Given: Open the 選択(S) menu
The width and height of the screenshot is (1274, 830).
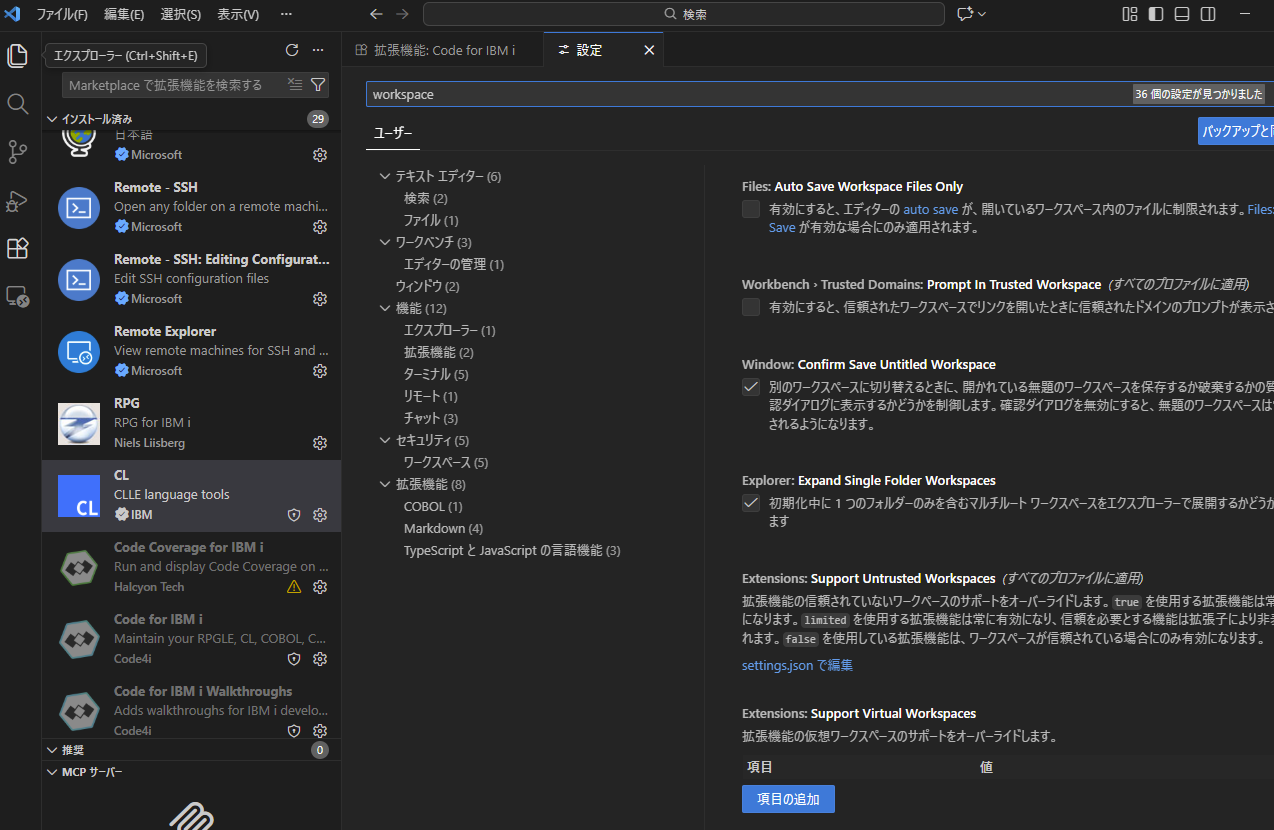Looking at the screenshot, I should point(181,14).
